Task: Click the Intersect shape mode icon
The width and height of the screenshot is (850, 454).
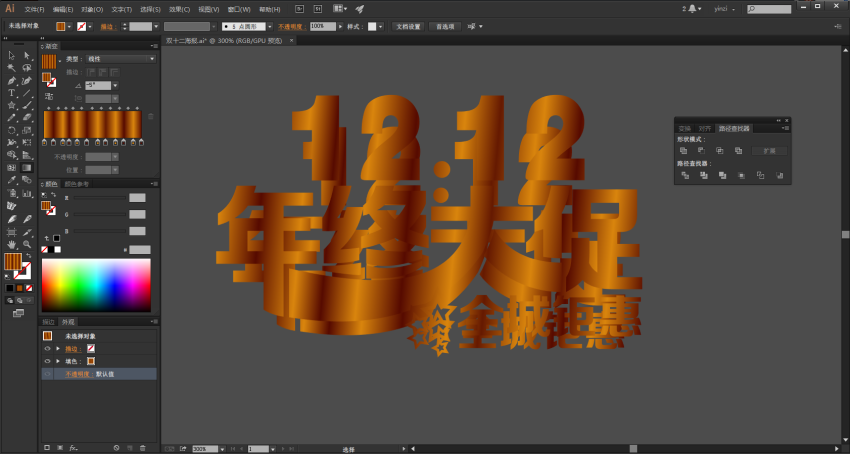Action: tap(720, 151)
